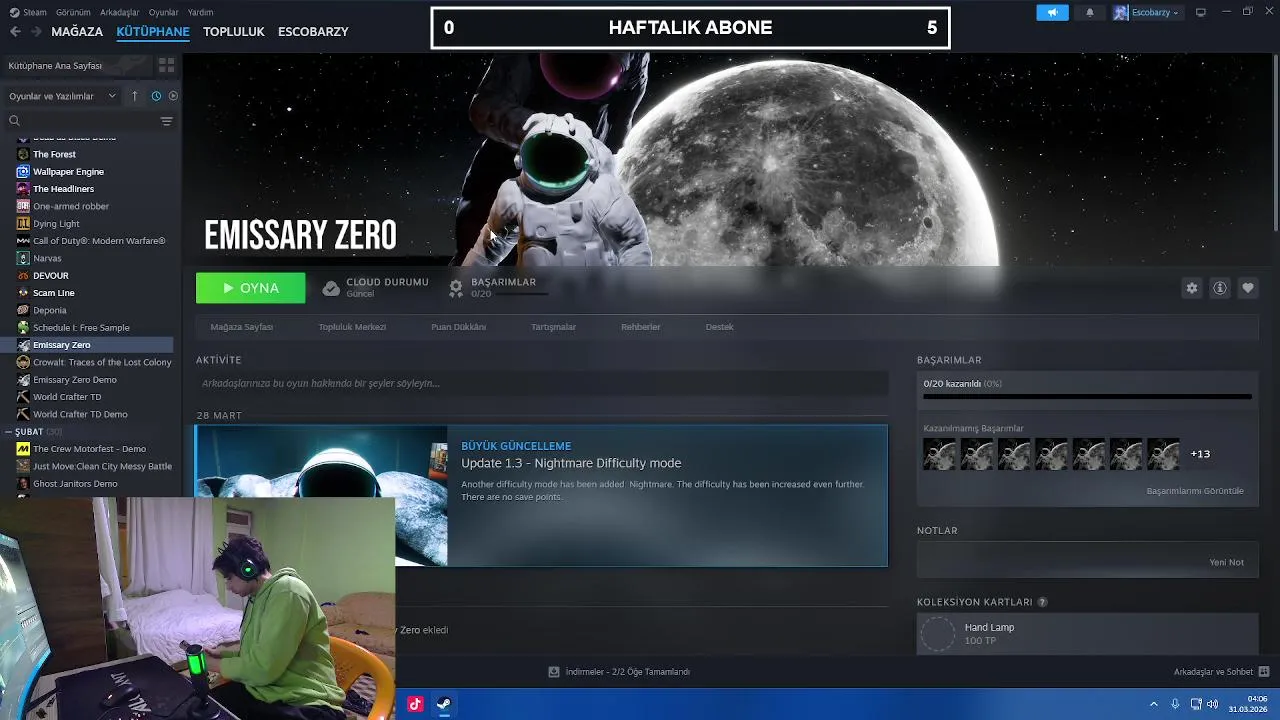Select Call of Duty Modern Warfare entry

pos(99,241)
